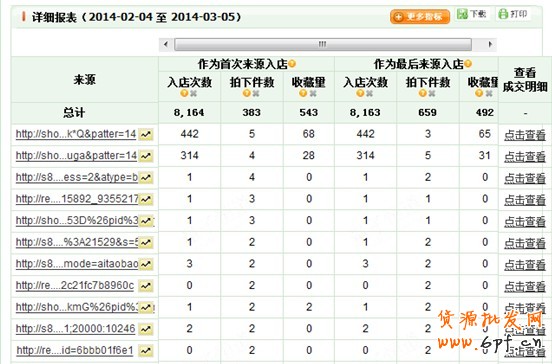Click help icon under last-source 拍下件数 column
This screenshot has width=552, height=364.
(x=423, y=93)
